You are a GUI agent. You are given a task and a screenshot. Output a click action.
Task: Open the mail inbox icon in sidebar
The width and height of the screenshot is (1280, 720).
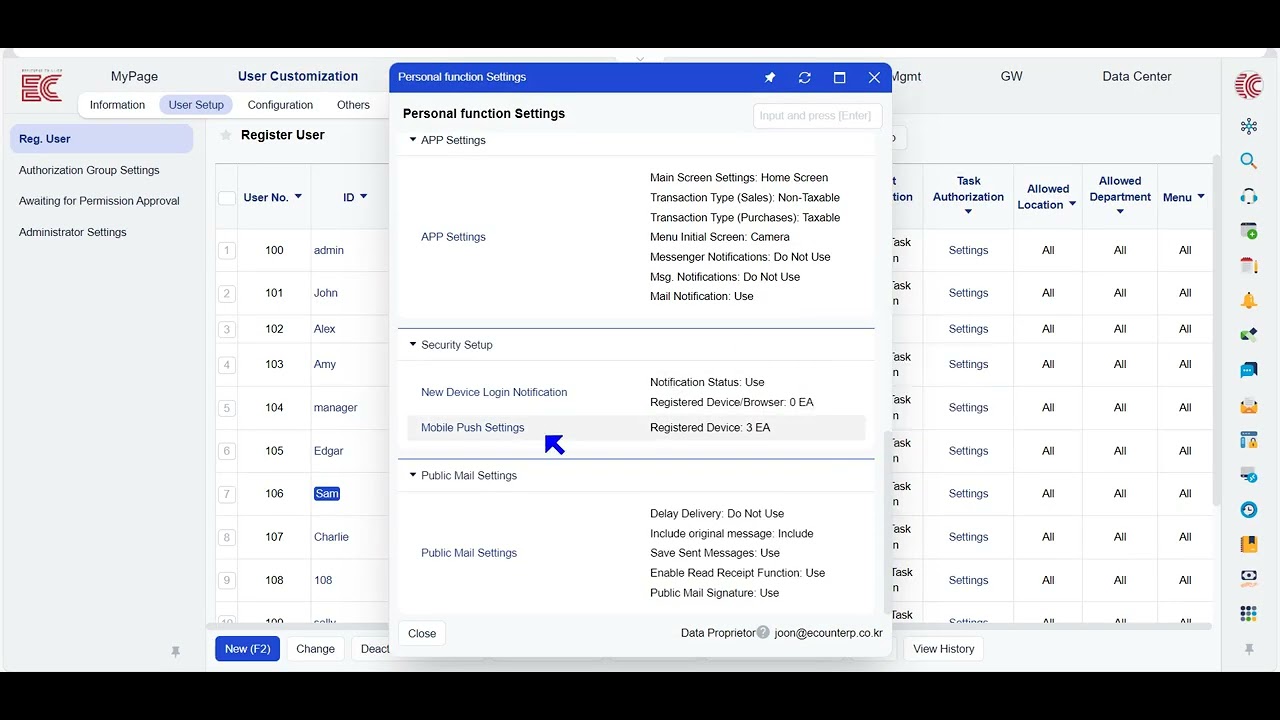(1248, 405)
